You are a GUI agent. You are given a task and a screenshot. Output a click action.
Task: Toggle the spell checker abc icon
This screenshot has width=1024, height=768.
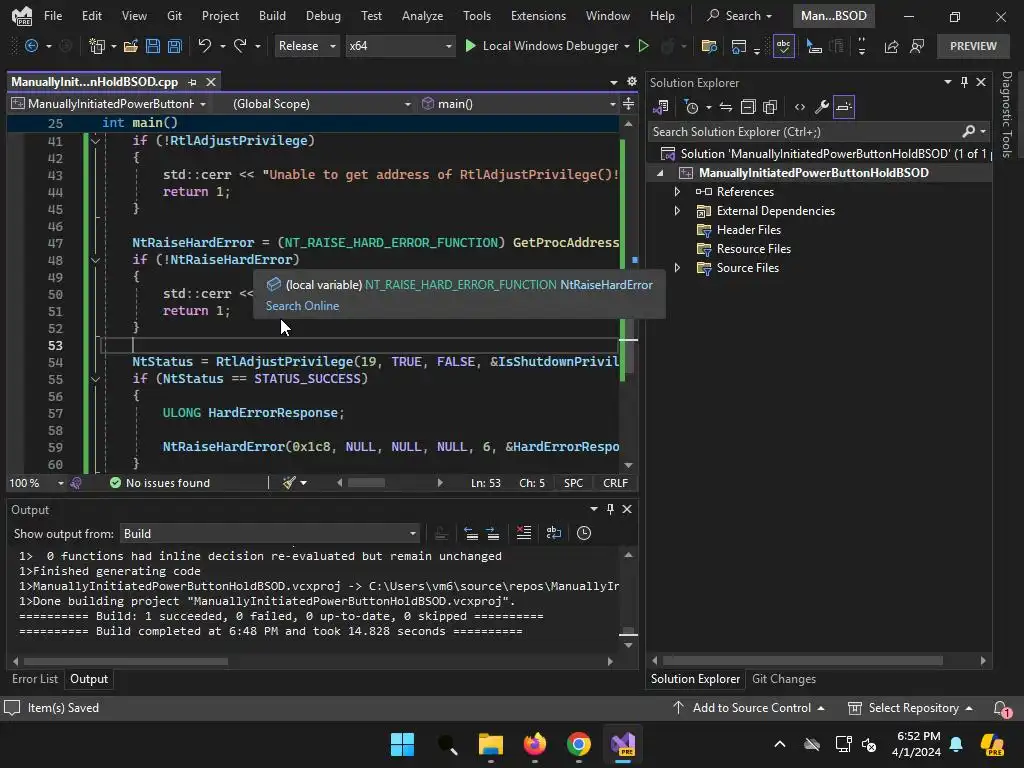coord(784,46)
